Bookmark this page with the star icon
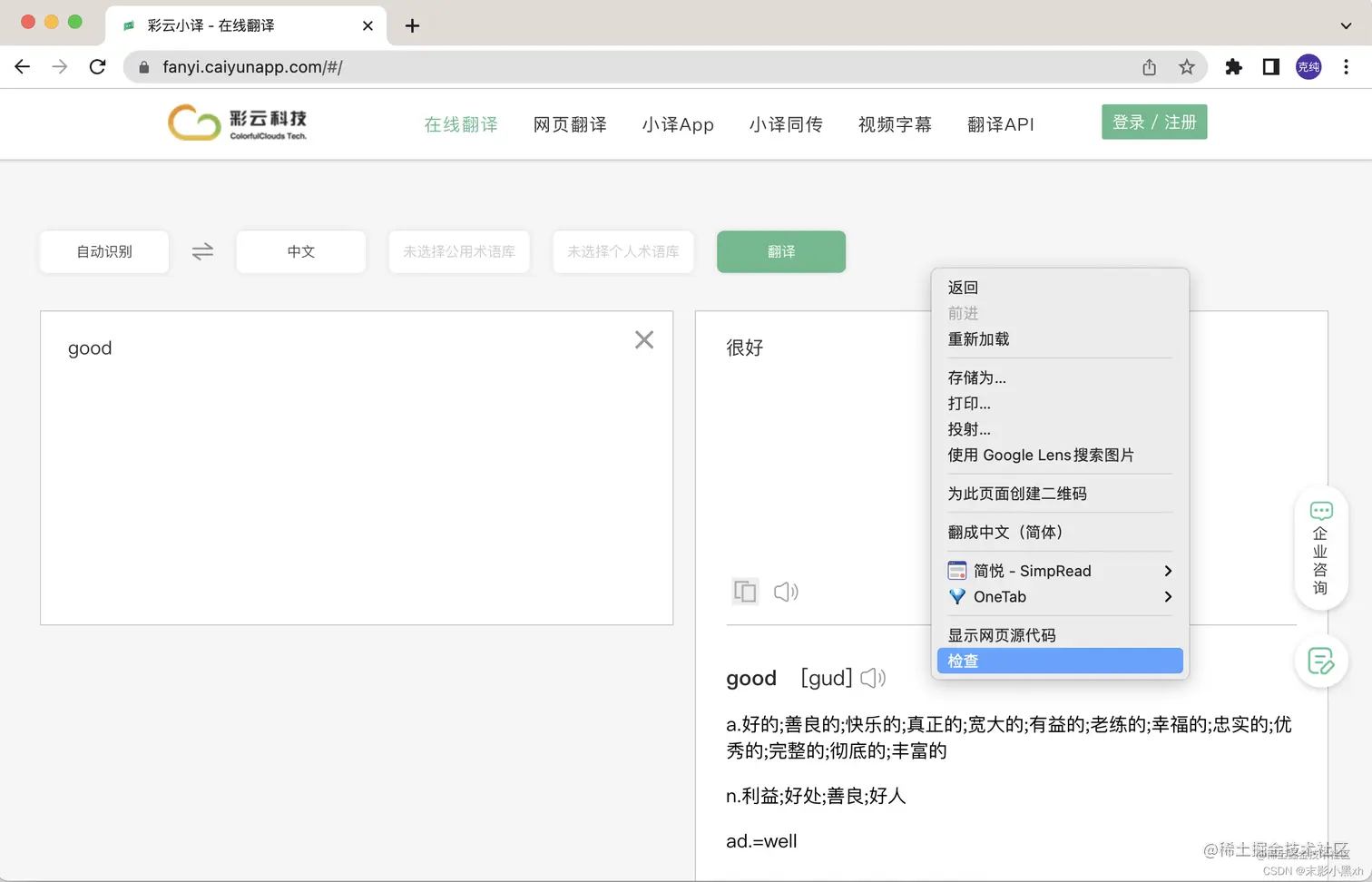Viewport: 1372px width, 882px height. point(1187,66)
